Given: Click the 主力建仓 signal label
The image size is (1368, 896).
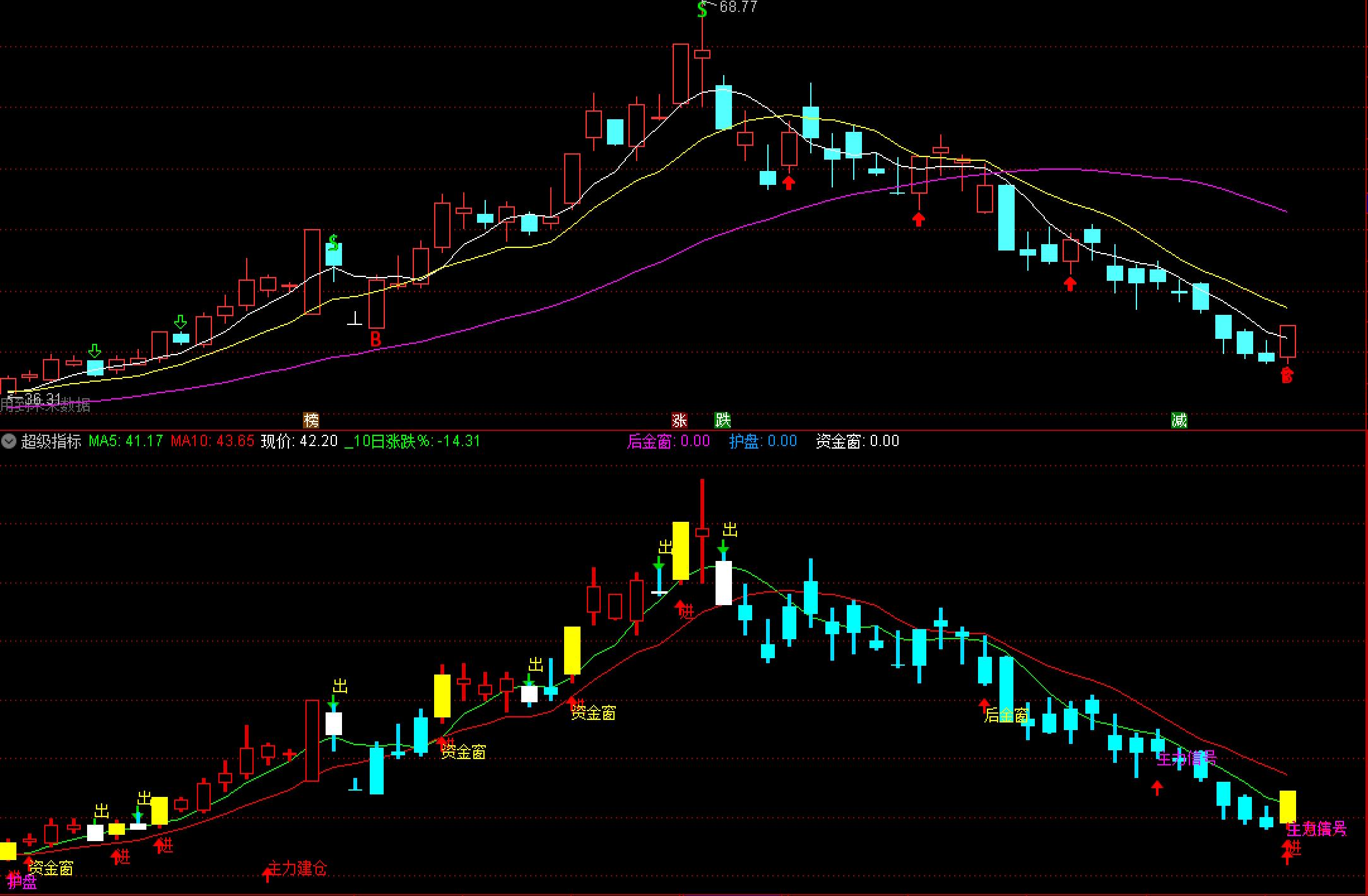Looking at the screenshot, I should click(x=298, y=869).
